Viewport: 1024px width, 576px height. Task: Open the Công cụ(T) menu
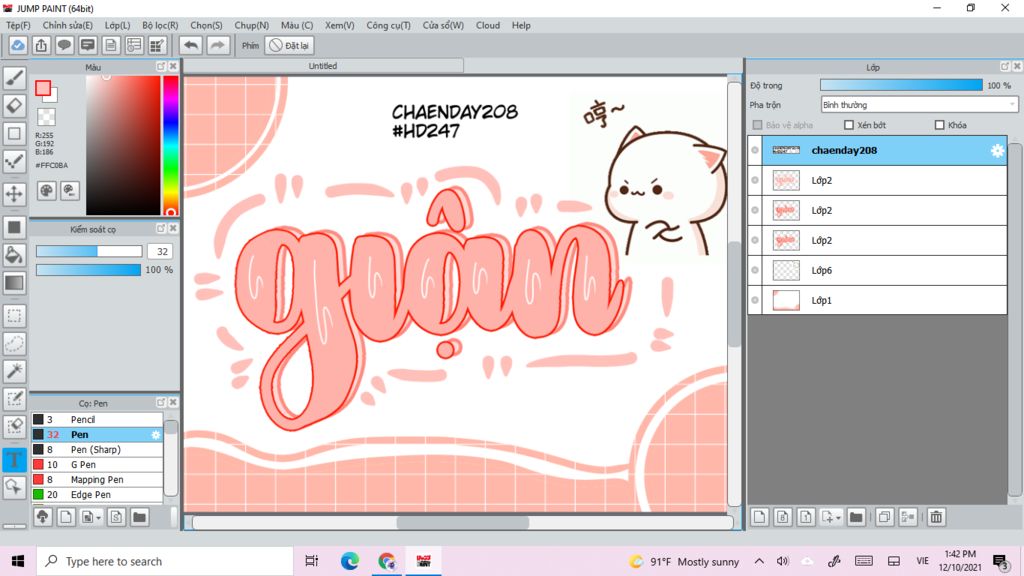[389, 25]
